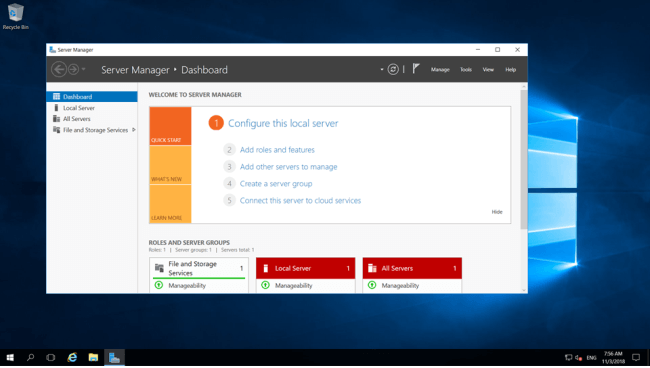Click Manageability under Local Server tile
Viewport: 650px width, 368px height.
point(293,286)
